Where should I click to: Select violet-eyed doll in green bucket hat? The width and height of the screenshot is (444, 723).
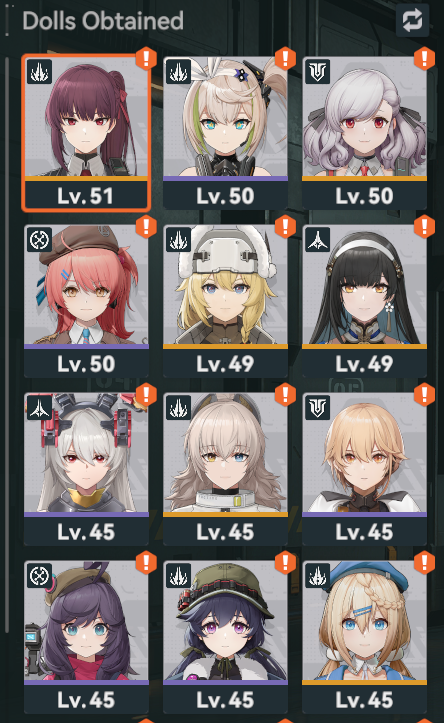click(x=225, y=637)
